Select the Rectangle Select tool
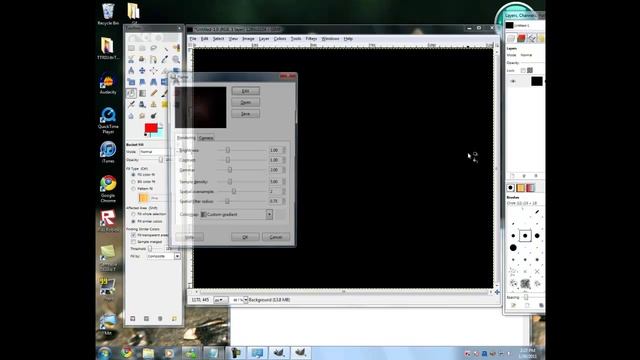 (x=131, y=48)
